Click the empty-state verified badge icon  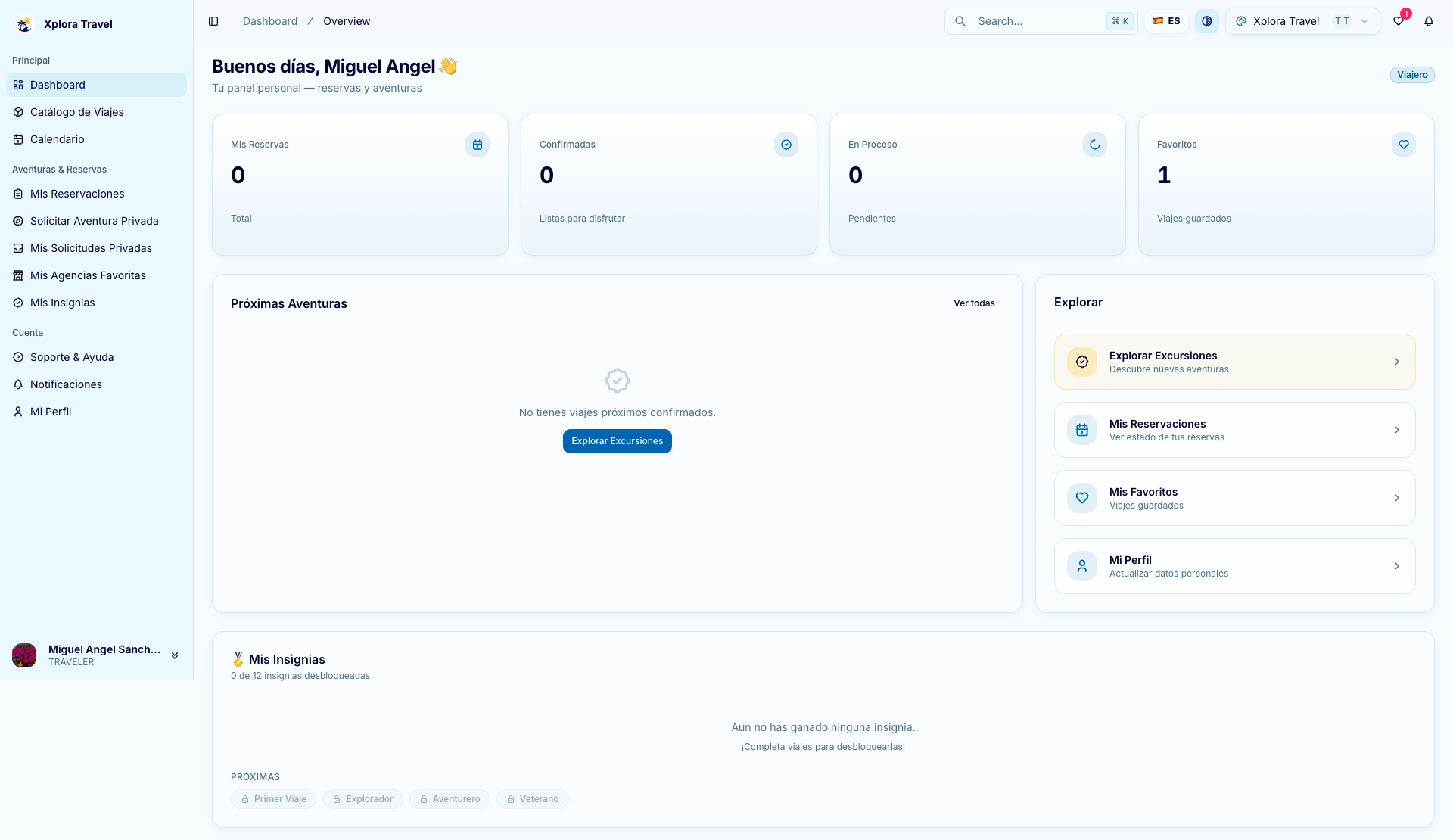(618, 381)
